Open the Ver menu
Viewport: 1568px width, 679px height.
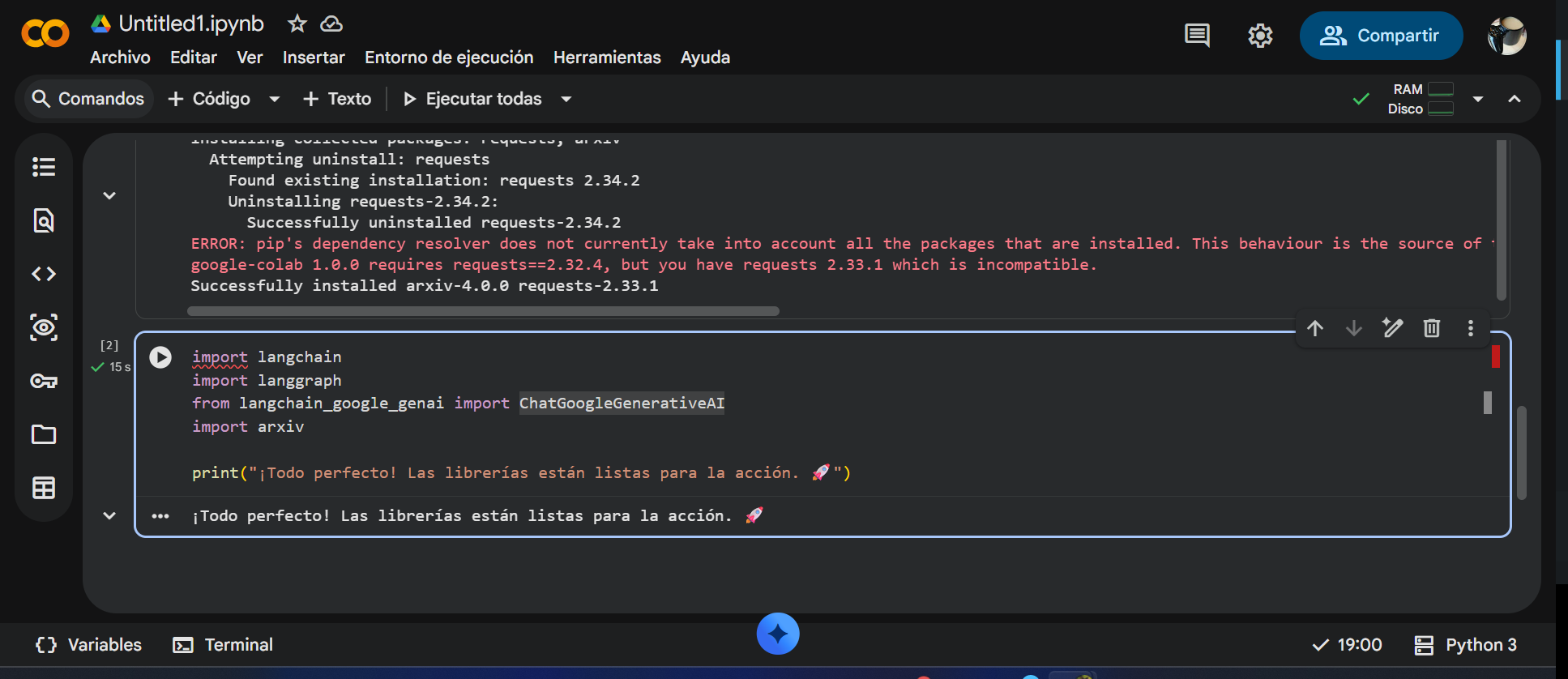pos(250,58)
